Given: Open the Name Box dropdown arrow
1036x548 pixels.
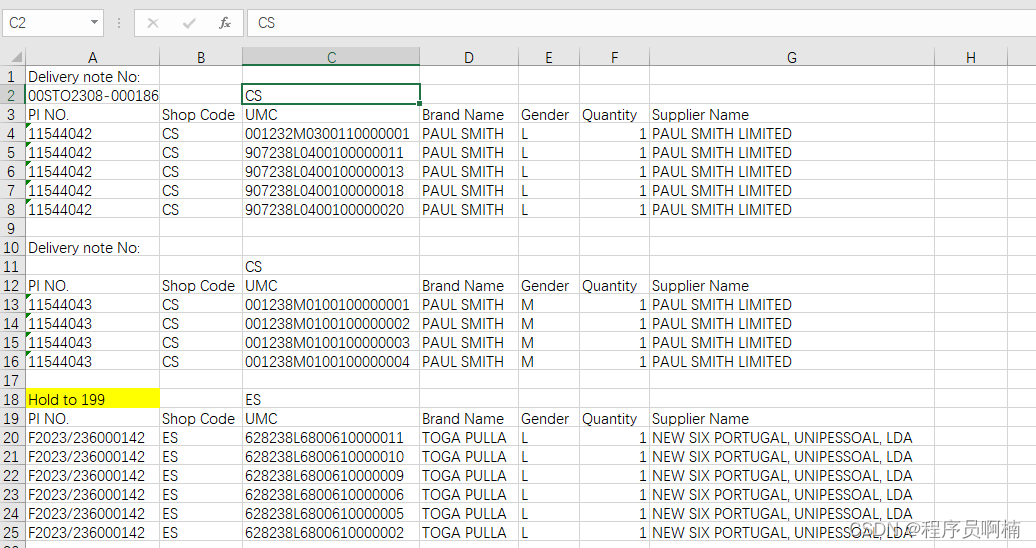Looking at the screenshot, I should (94, 23).
